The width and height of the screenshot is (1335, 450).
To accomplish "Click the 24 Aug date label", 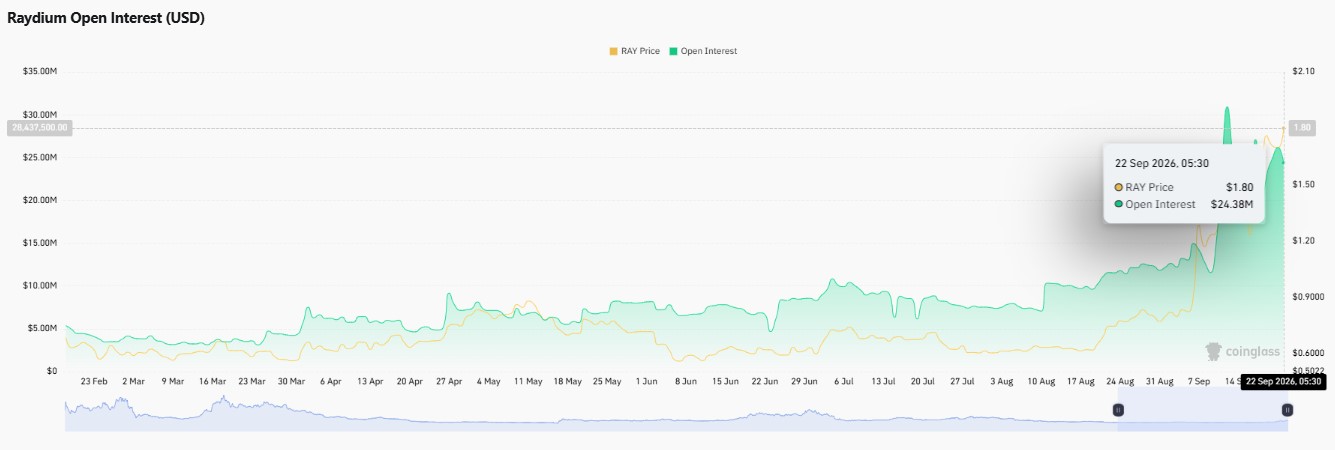I will click(1119, 382).
